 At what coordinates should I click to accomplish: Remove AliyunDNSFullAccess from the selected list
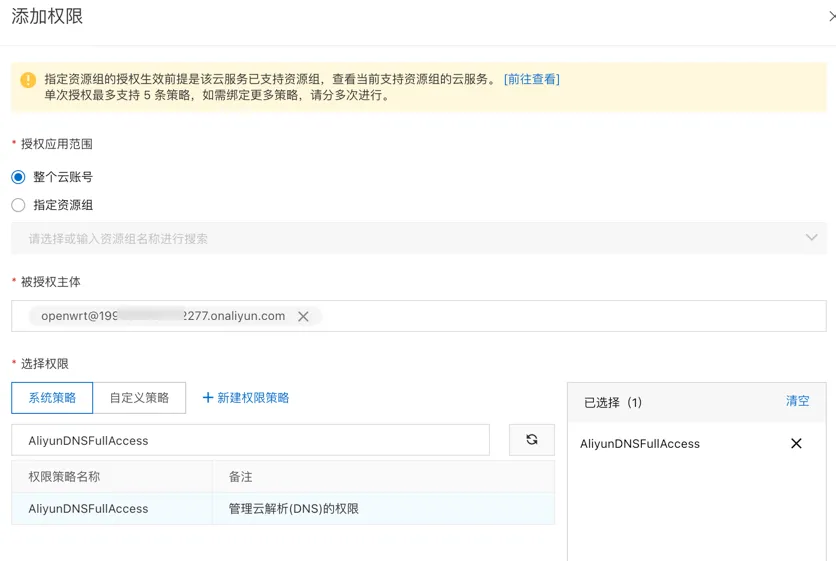796,443
